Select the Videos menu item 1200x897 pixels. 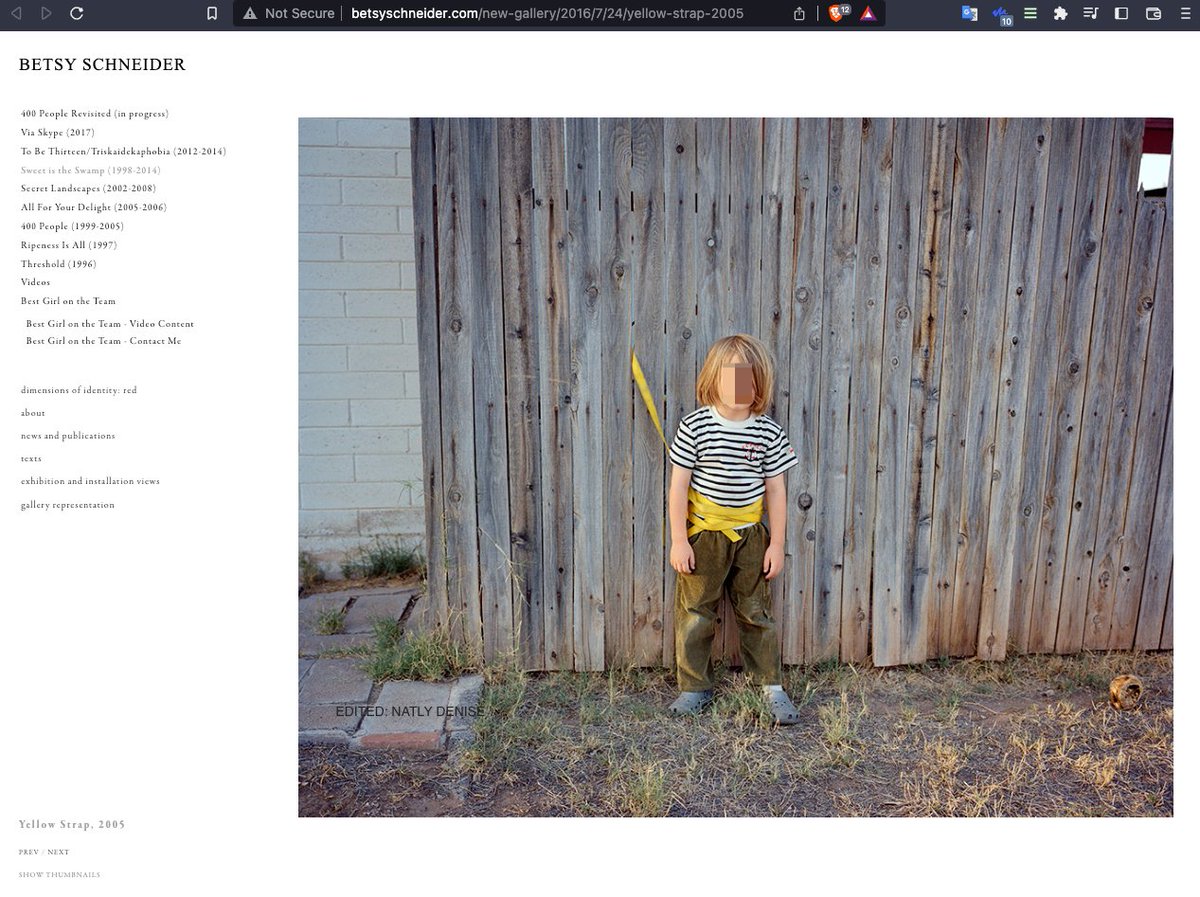(35, 283)
